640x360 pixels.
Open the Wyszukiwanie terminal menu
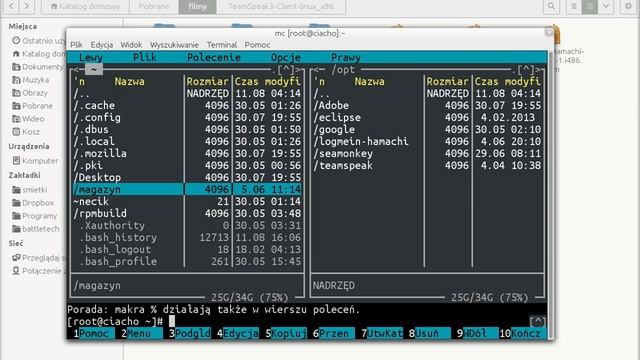tap(174, 45)
